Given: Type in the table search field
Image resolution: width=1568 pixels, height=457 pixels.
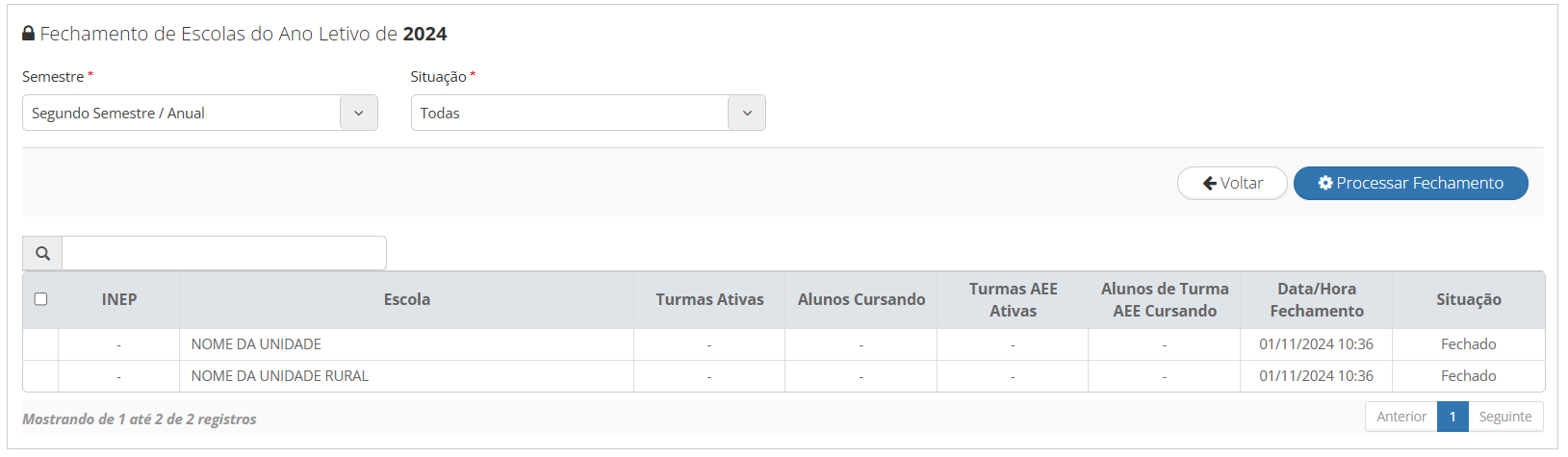Looking at the screenshot, I should click(223, 253).
